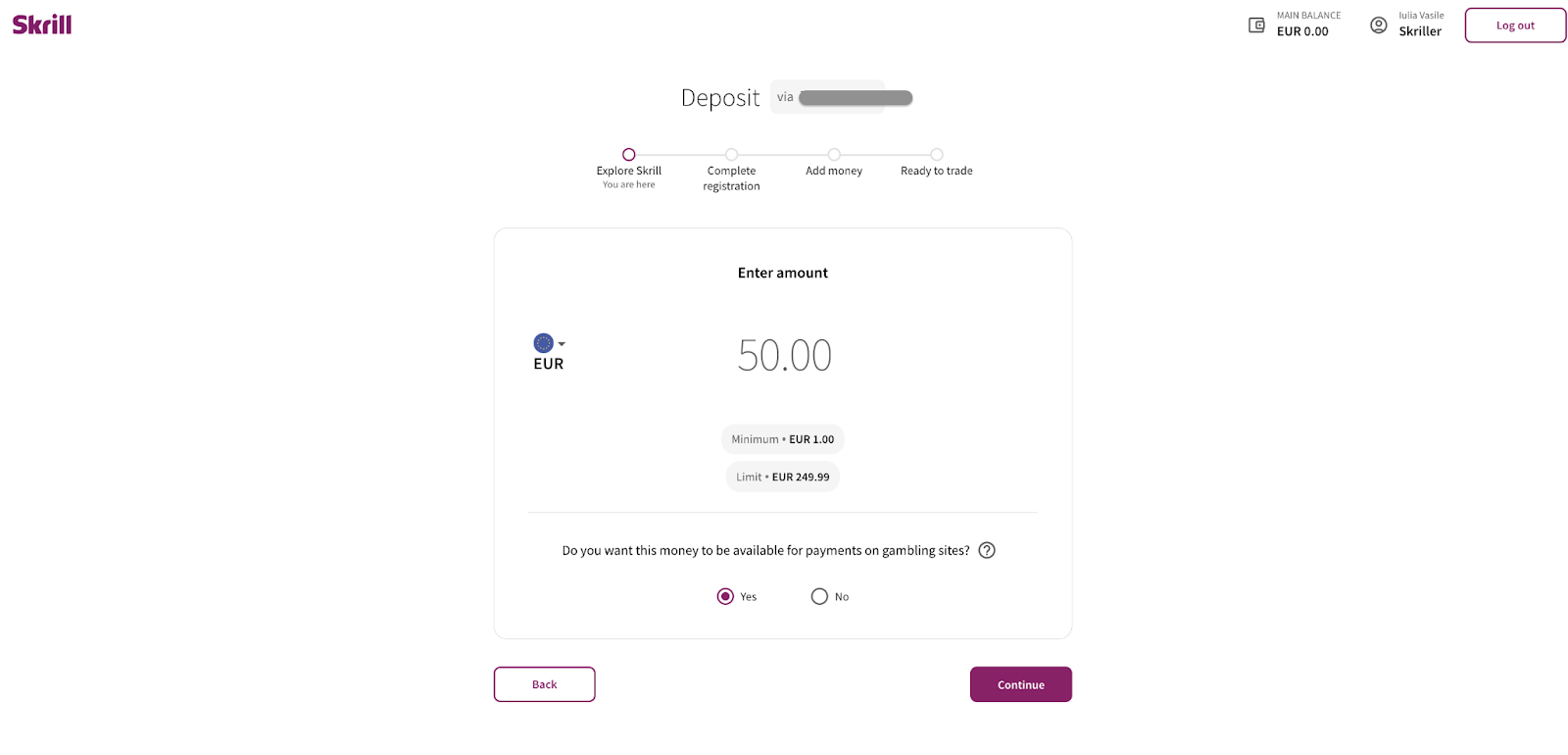
Task: Click the Log out button
Action: tap(1514, 25)
